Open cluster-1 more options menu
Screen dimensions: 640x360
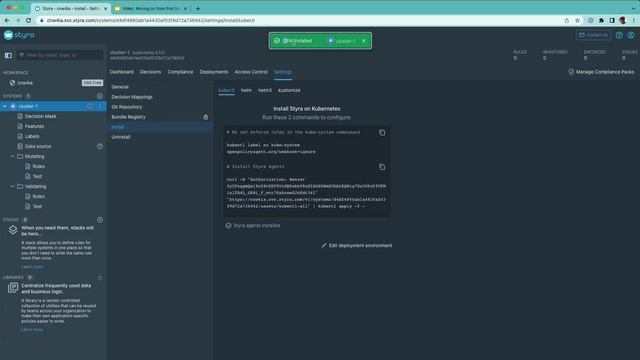coord(100,106)
